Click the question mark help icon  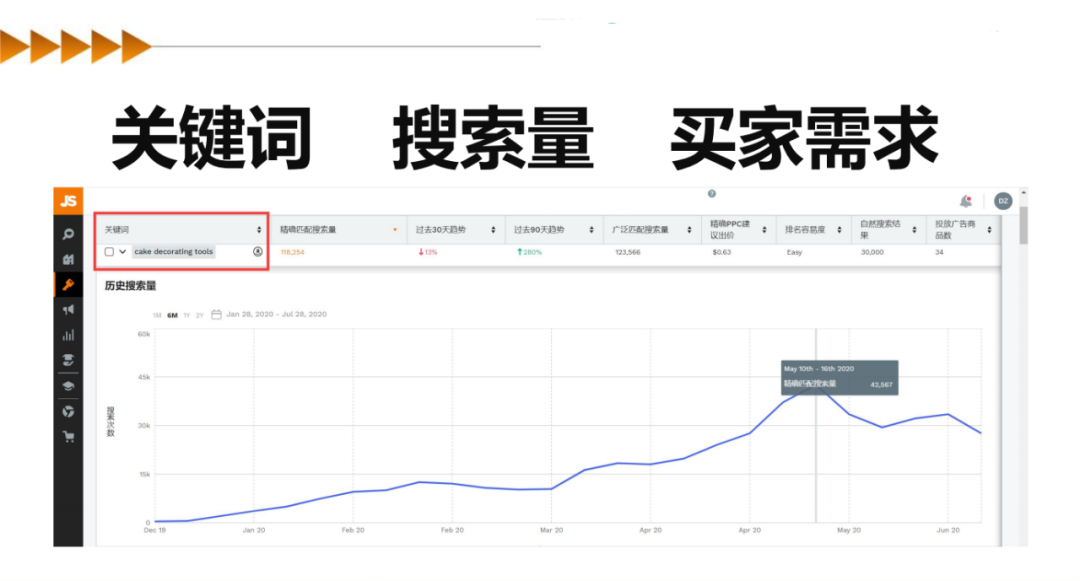[x=712, y=194]
